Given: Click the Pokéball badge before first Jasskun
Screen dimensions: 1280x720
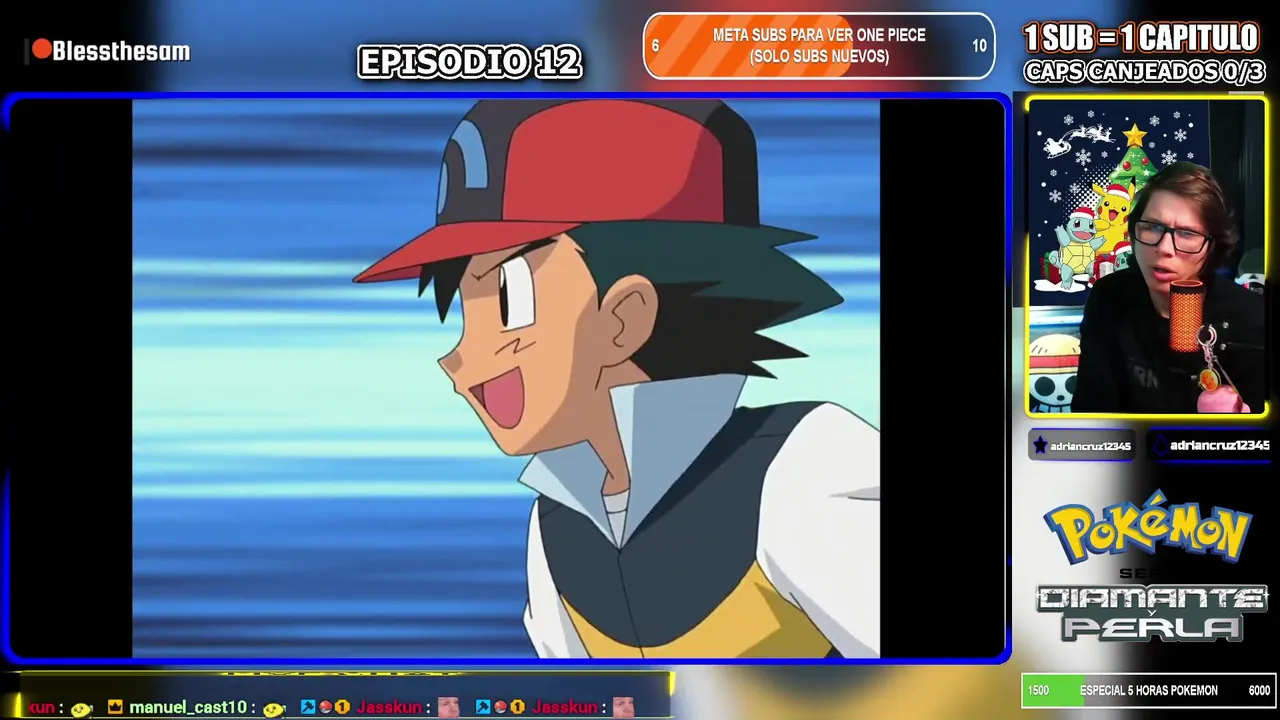Looking at the screenshot, I should point(325,707).
